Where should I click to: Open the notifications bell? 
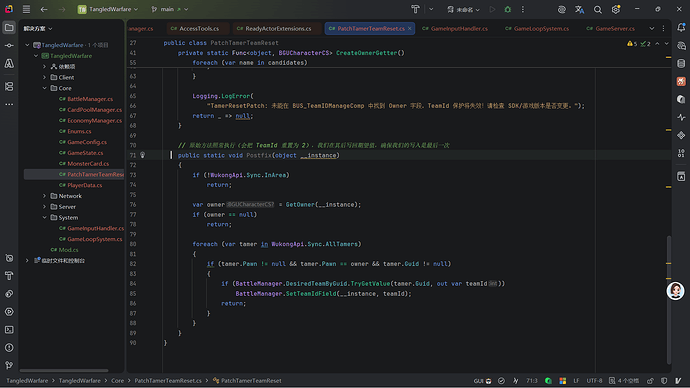pos(681,28)
